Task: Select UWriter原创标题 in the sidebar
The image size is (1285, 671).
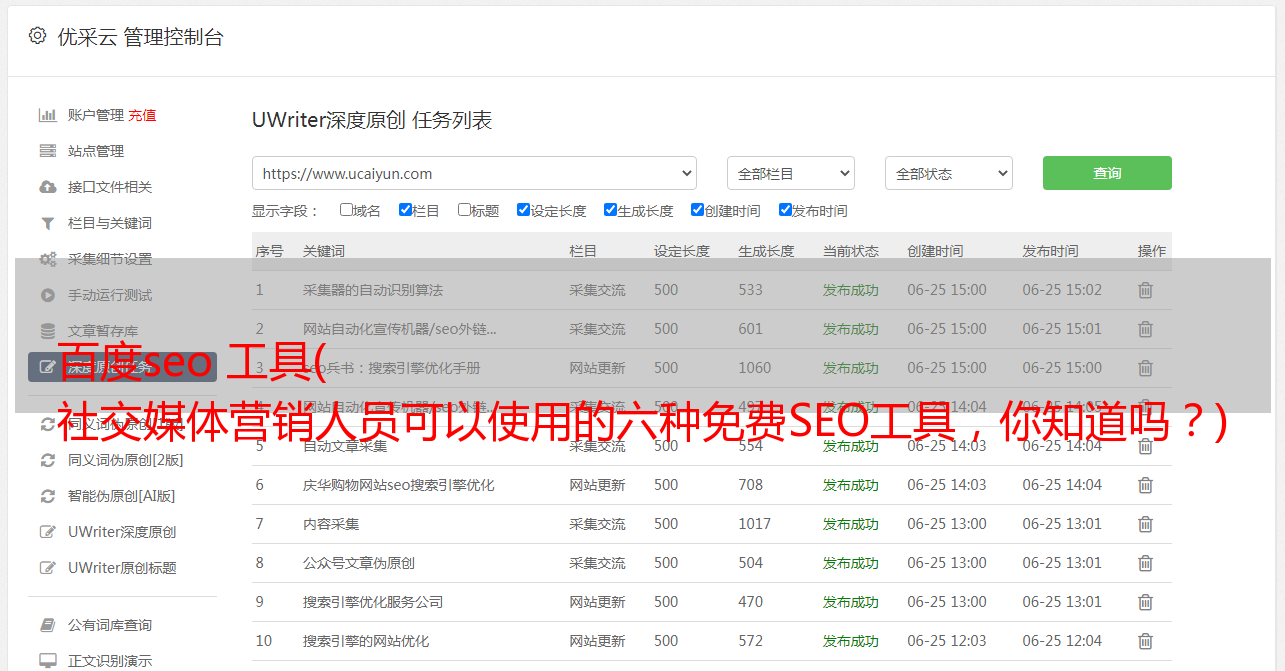Action: click(122, 568)
